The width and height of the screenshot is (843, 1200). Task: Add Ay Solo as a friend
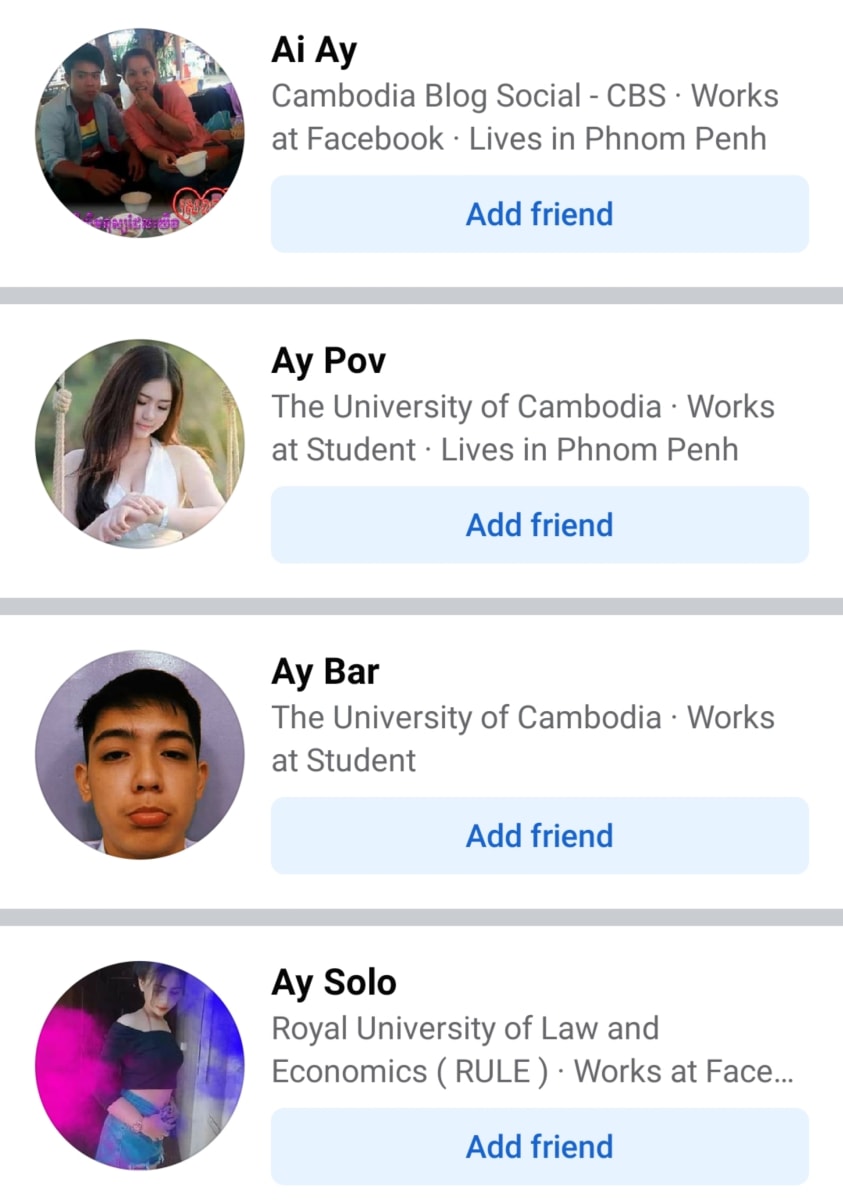point(540,1147)
